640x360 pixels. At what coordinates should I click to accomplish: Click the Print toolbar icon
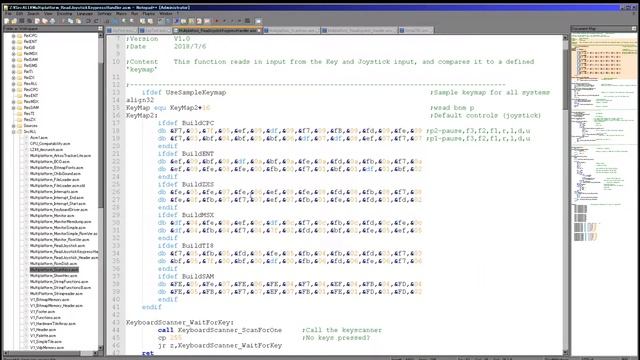52,21
